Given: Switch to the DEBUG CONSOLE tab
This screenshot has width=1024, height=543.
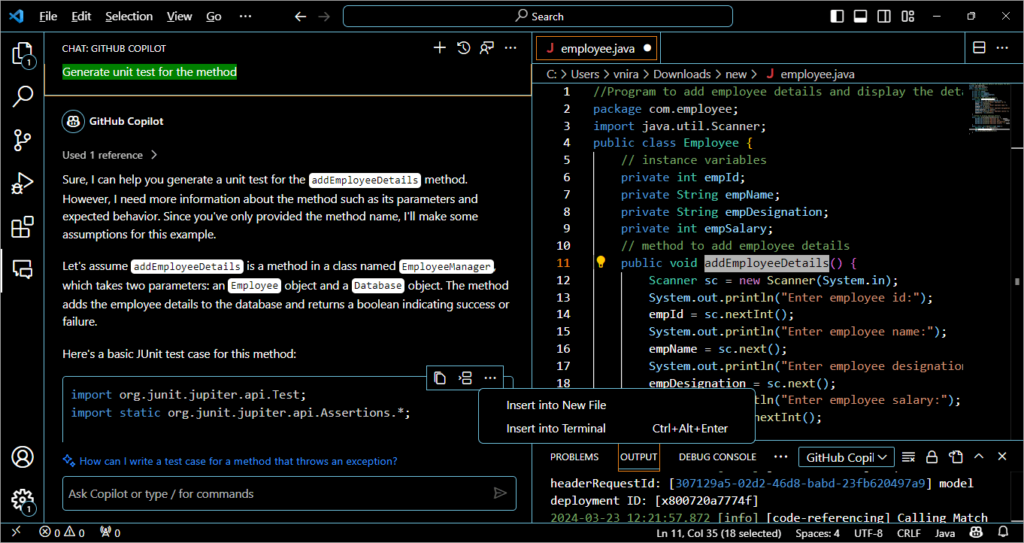Looking at the screenshot, I should pos(717,457).
